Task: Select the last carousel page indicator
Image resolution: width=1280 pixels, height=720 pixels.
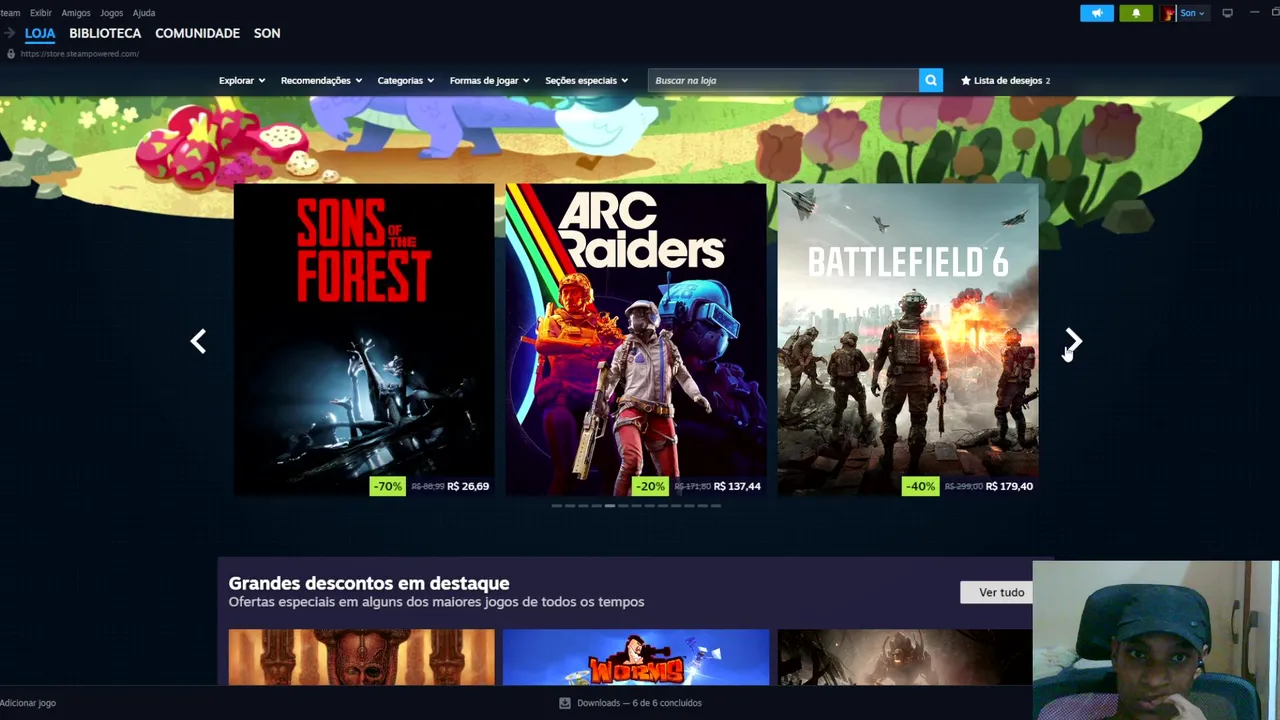Action: point(715,506)
